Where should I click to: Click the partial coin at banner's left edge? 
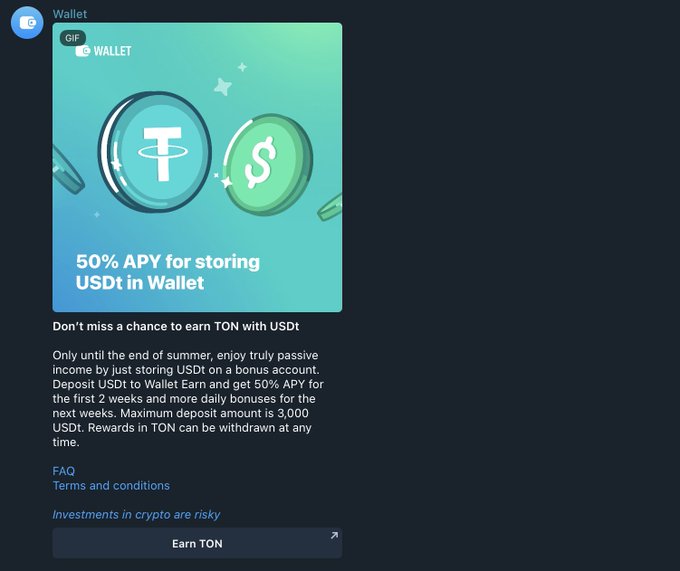click(x=67, y=170)
